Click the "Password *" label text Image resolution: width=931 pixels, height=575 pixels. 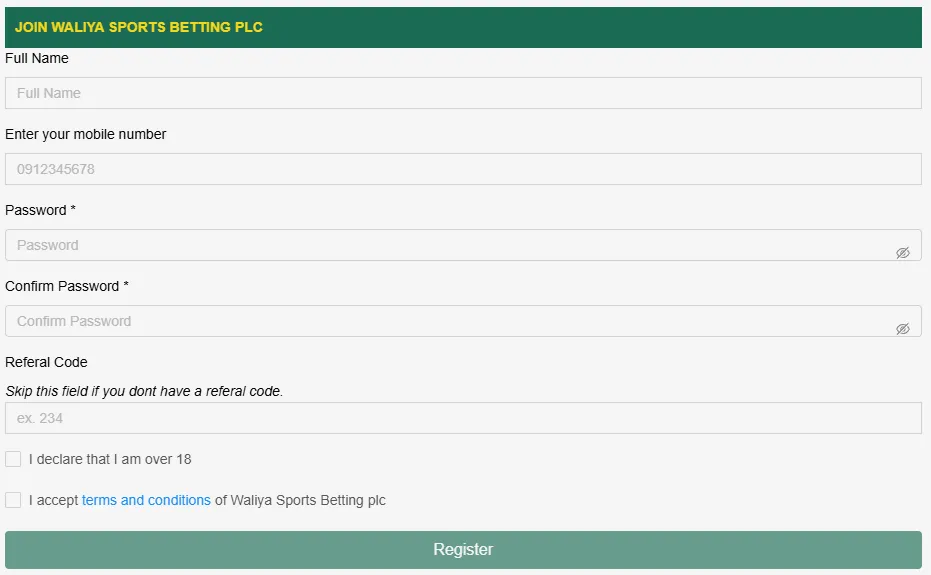click(x=41, y=210)
